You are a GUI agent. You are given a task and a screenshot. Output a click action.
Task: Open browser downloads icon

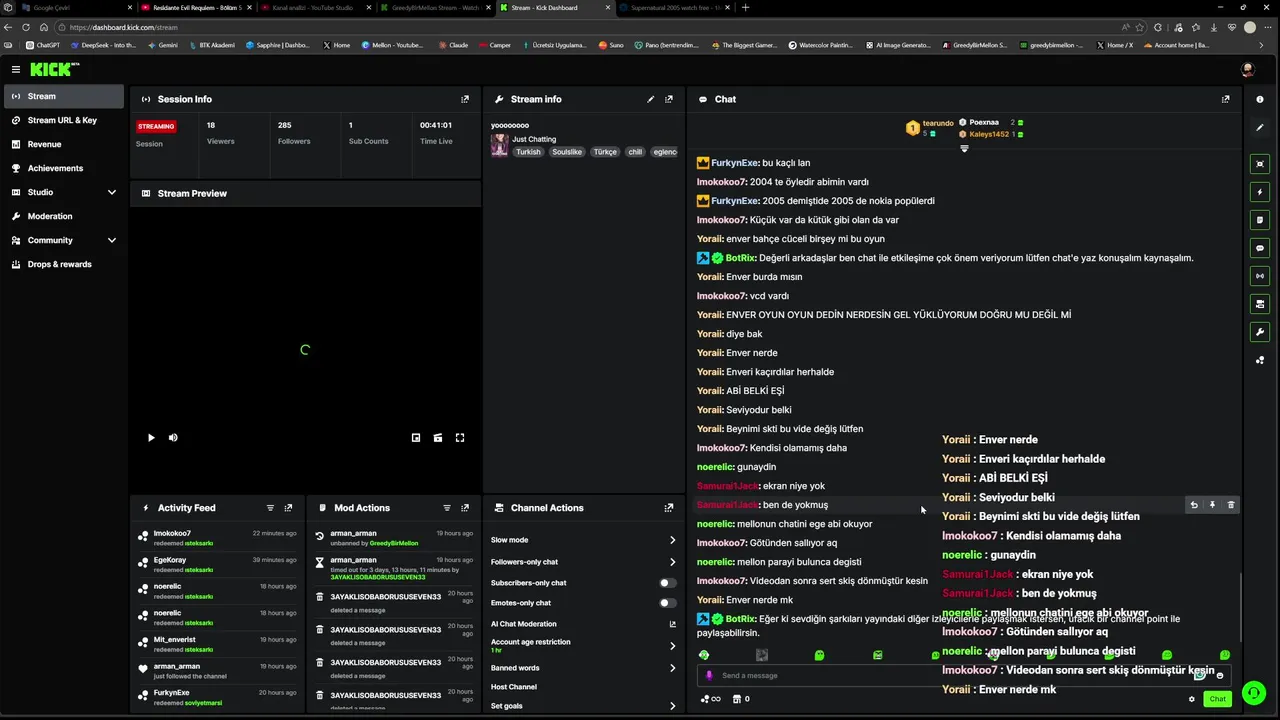pos(1213,27)
